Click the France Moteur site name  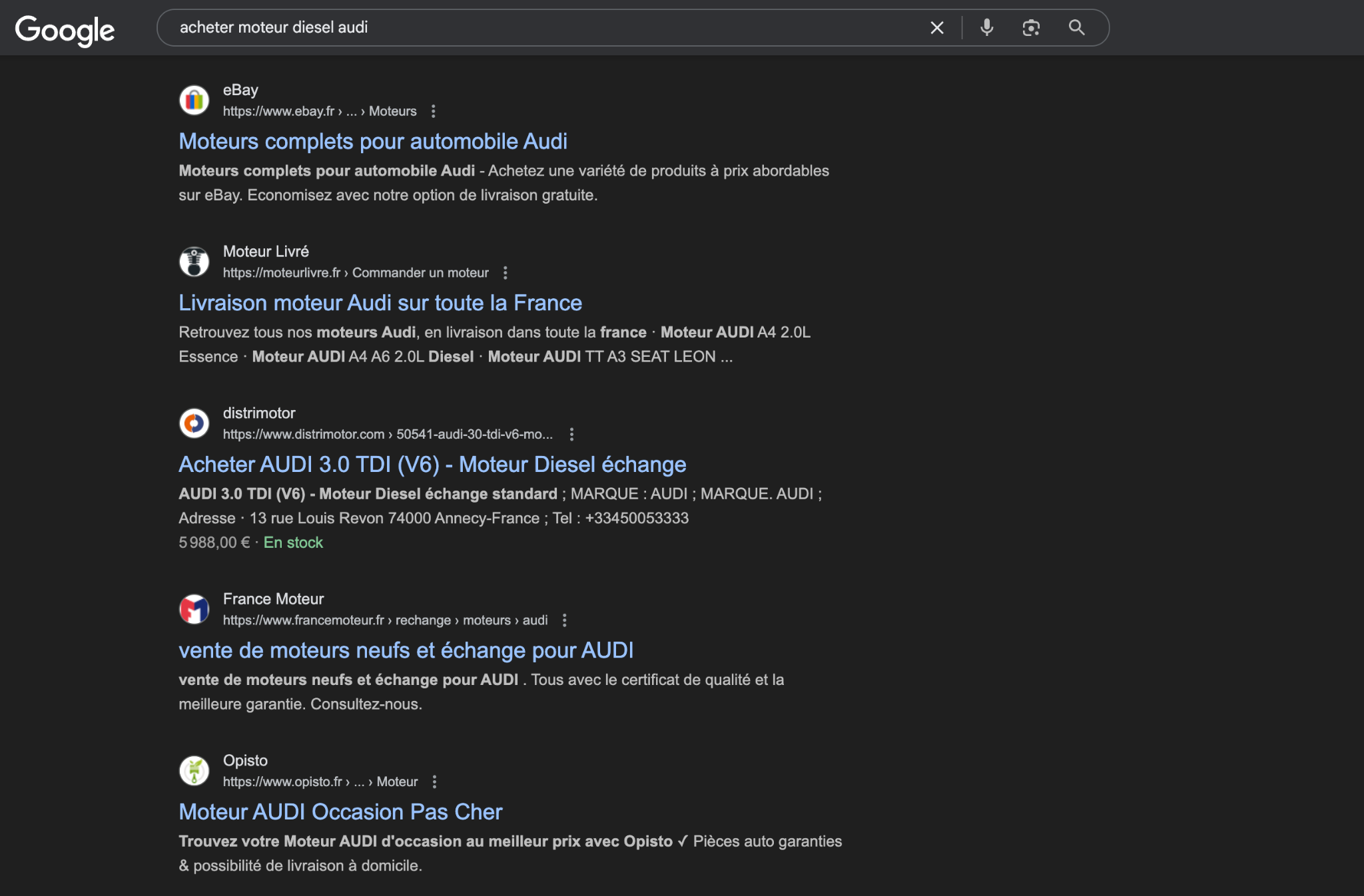pos(273,599)
